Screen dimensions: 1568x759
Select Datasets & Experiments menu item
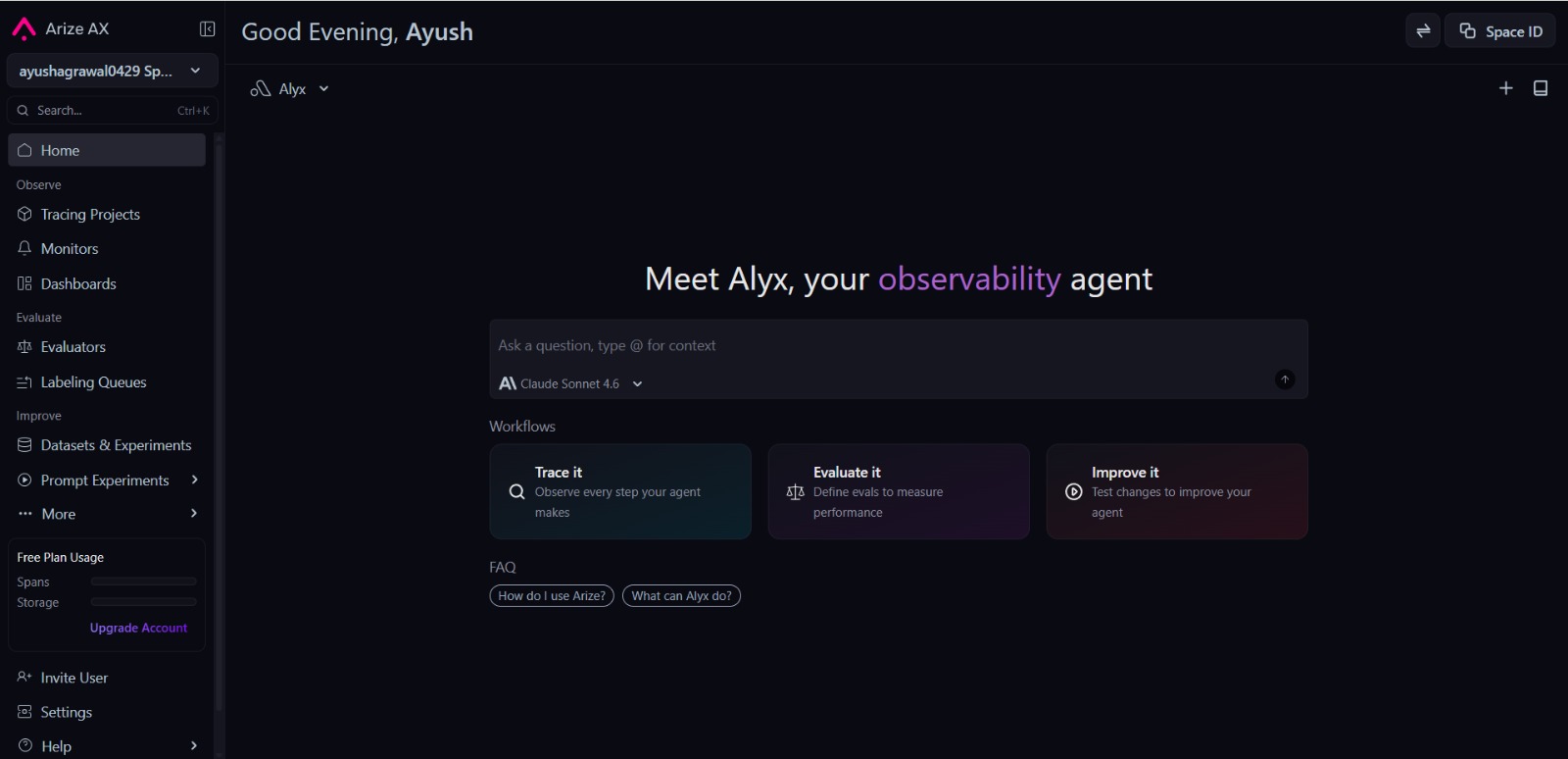pyautogui.click(x=107, y=445)
